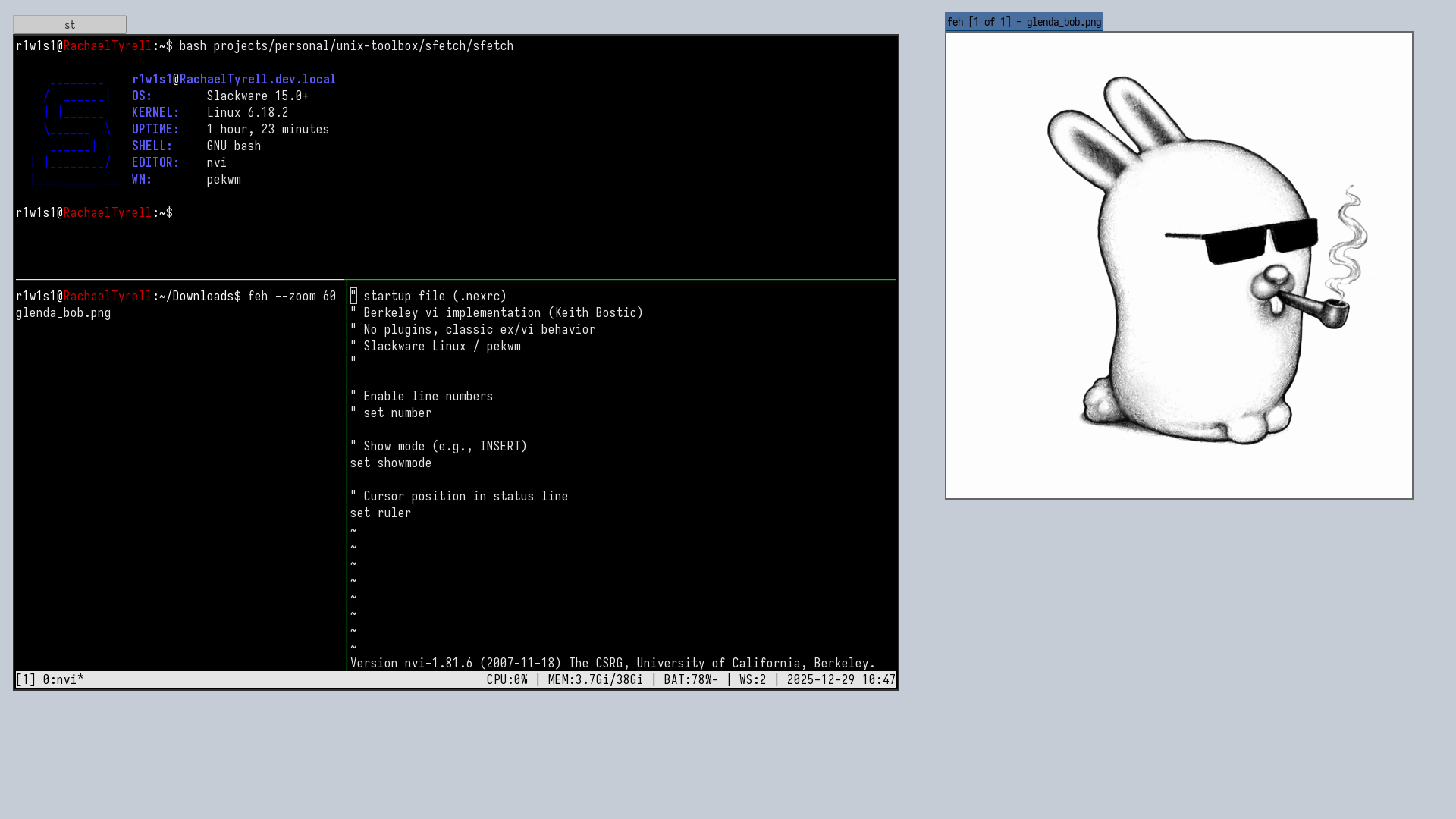Click the WS:2 workspace indicator
The width and height of the screenshot is (1456, 819).
click(x=752, y=679)
